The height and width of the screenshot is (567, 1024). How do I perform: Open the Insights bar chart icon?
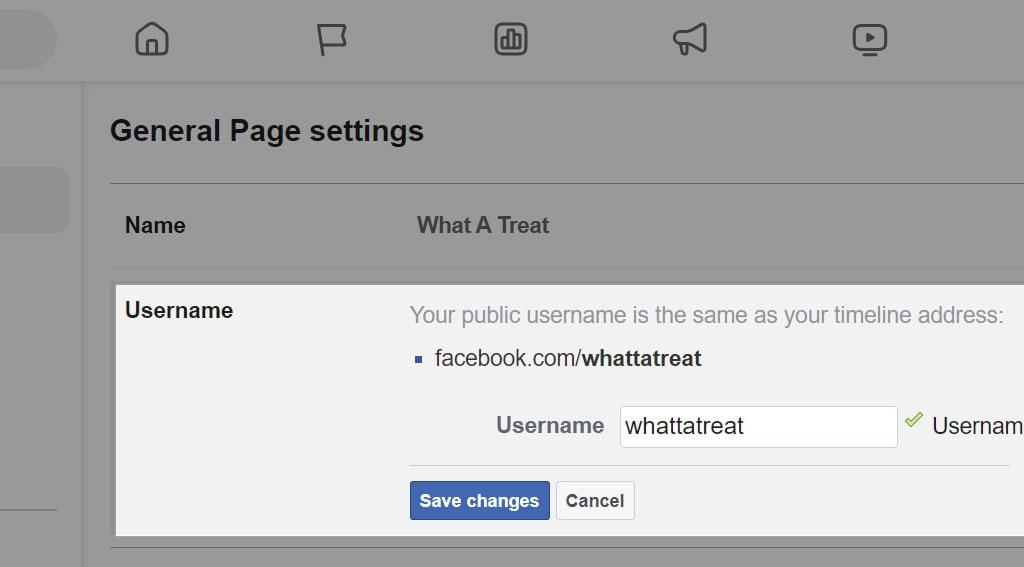pyautogui.click(x=511, y=40)
